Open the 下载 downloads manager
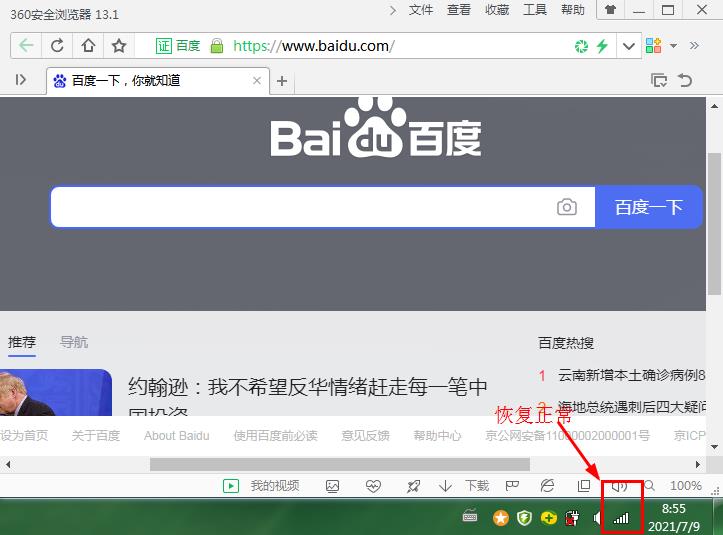Screen dimensions: 723x535 [x=464, y=486]
